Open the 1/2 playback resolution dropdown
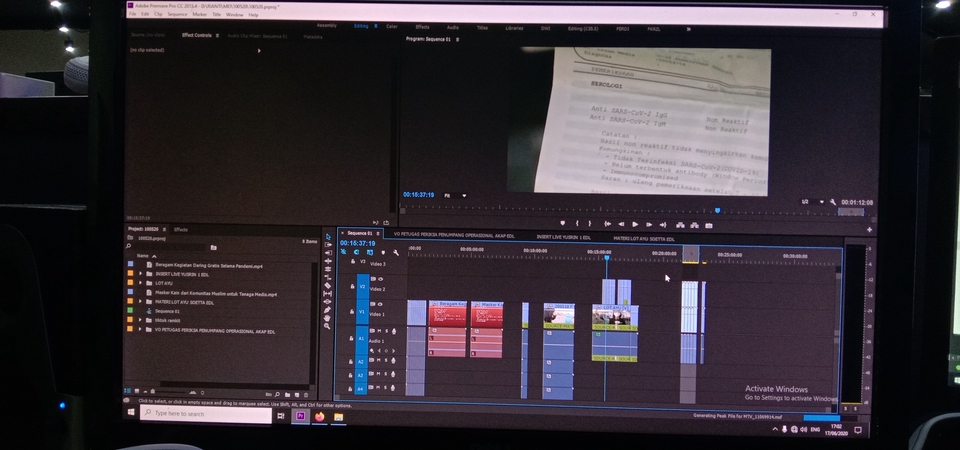The height and width of the screenshot is (450, 960). click(x=813, y=202)
